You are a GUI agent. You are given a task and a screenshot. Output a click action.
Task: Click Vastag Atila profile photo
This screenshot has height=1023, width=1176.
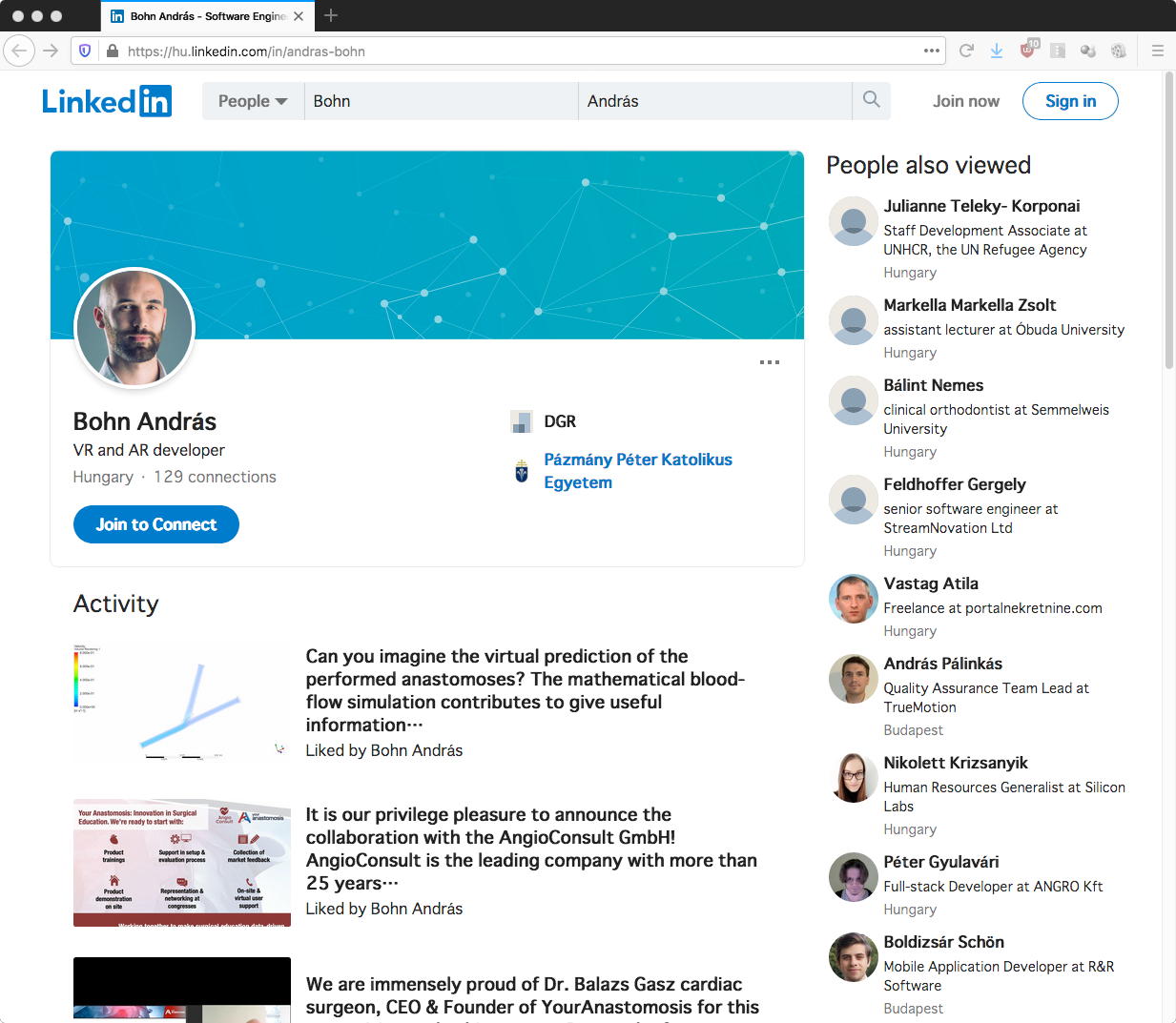pyautogui.click(x=854, y=599)
